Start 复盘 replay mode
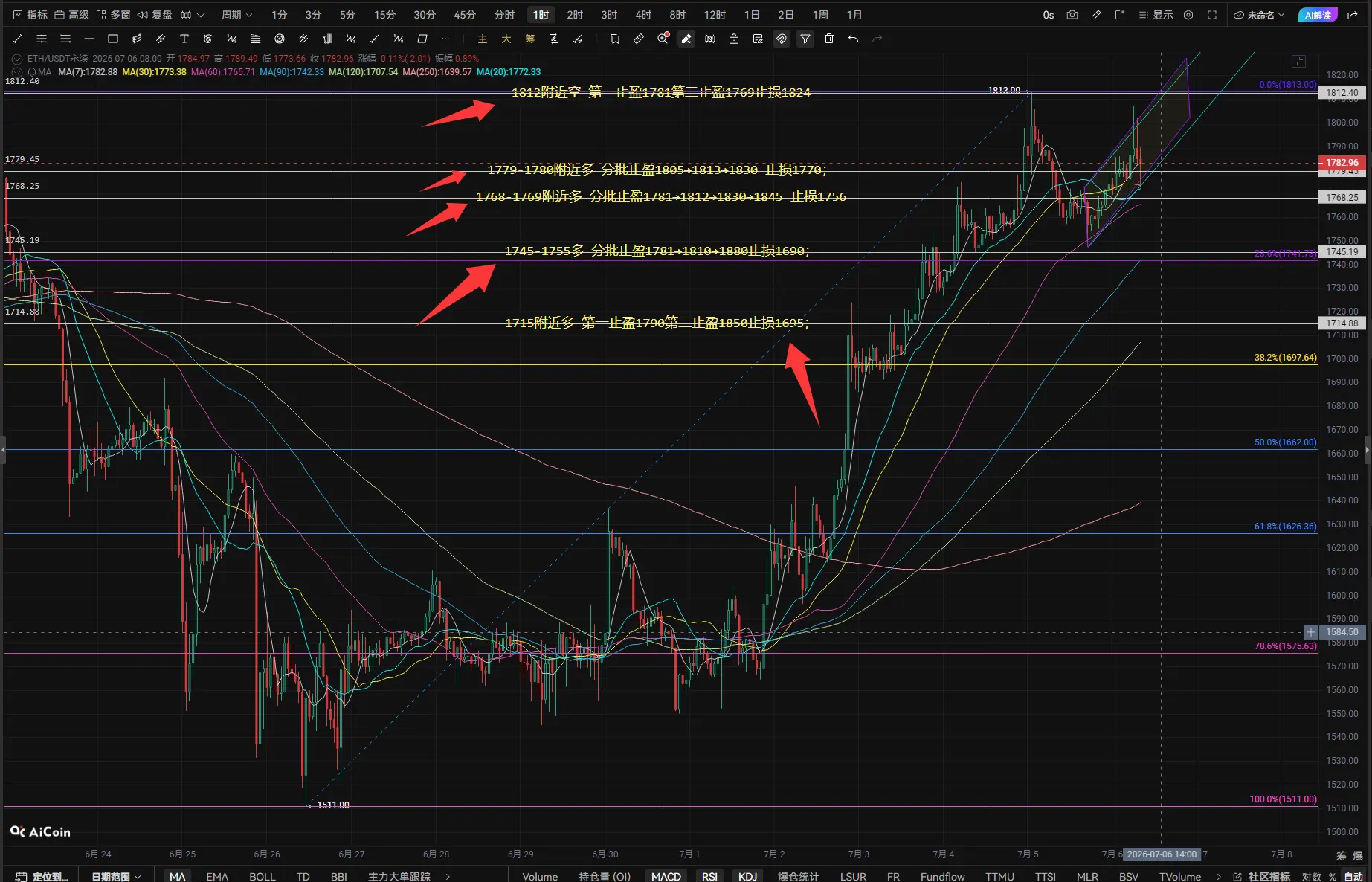 coord(155,15)
